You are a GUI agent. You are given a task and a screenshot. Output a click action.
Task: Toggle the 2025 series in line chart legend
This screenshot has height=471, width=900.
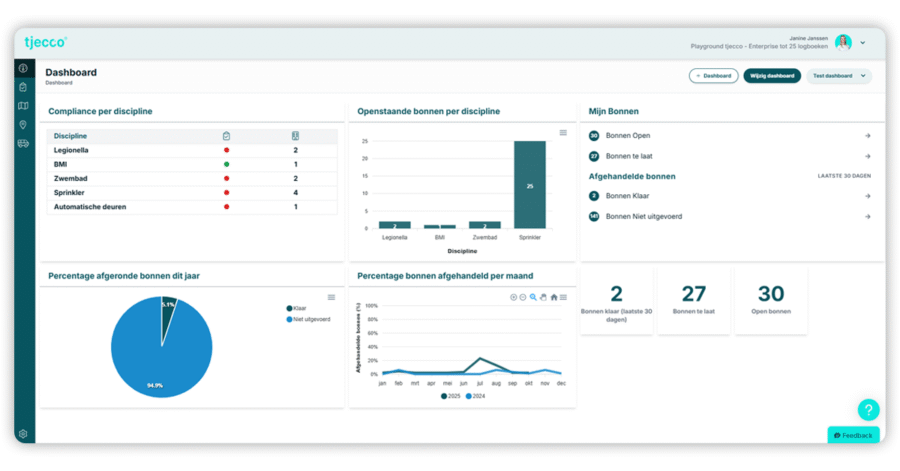tap(451, 396)
